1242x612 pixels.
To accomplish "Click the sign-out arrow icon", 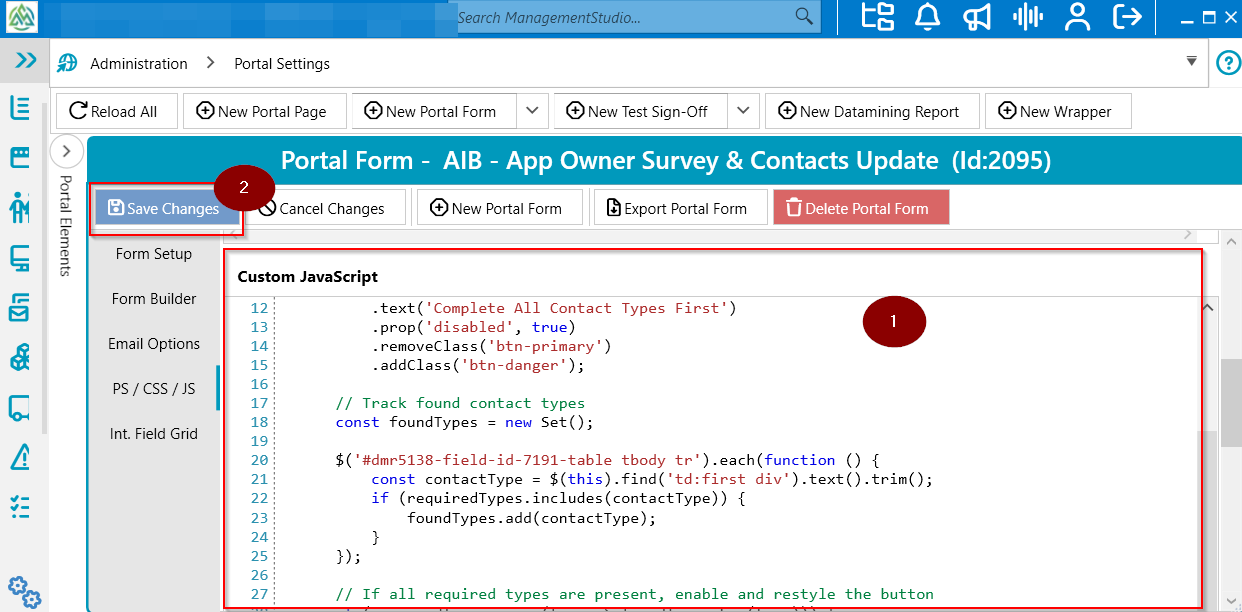I will click(x=1127, y=17).
